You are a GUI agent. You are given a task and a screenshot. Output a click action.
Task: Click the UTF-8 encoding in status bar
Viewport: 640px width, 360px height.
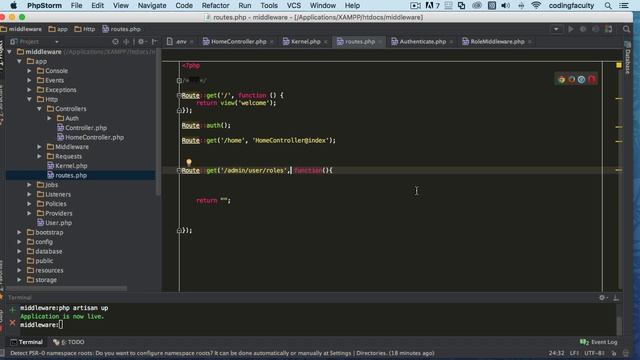coord(594,353)
